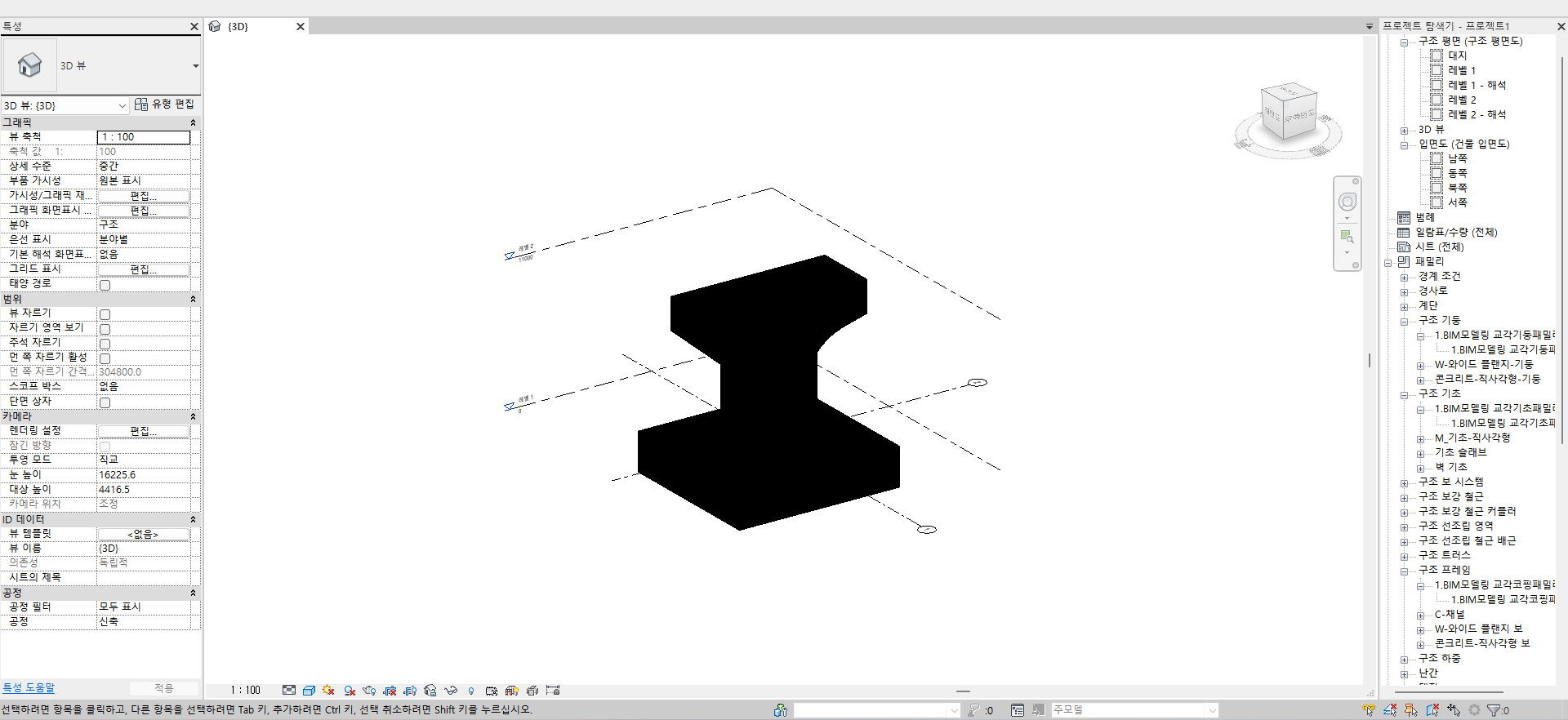Click the Detail Level icon in view bar
1568x720 pixels.
289,691
